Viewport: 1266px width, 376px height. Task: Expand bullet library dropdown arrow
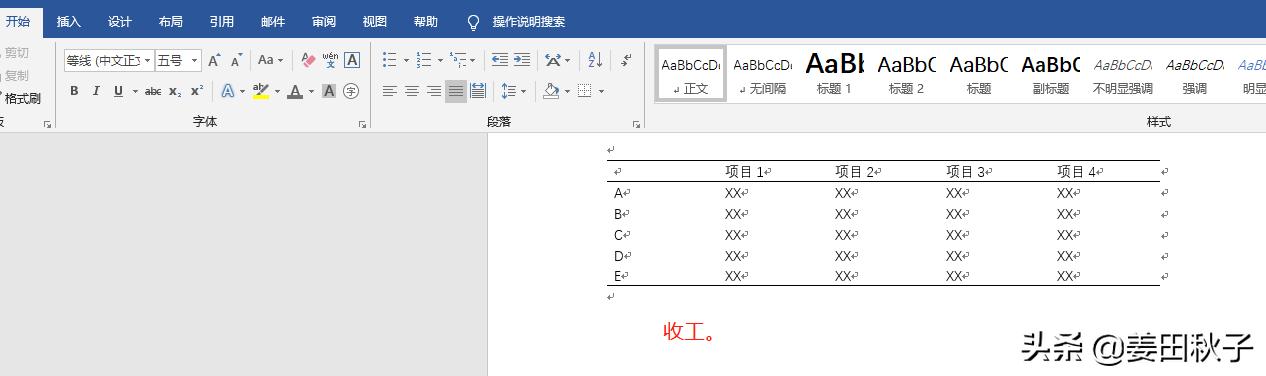406,60
